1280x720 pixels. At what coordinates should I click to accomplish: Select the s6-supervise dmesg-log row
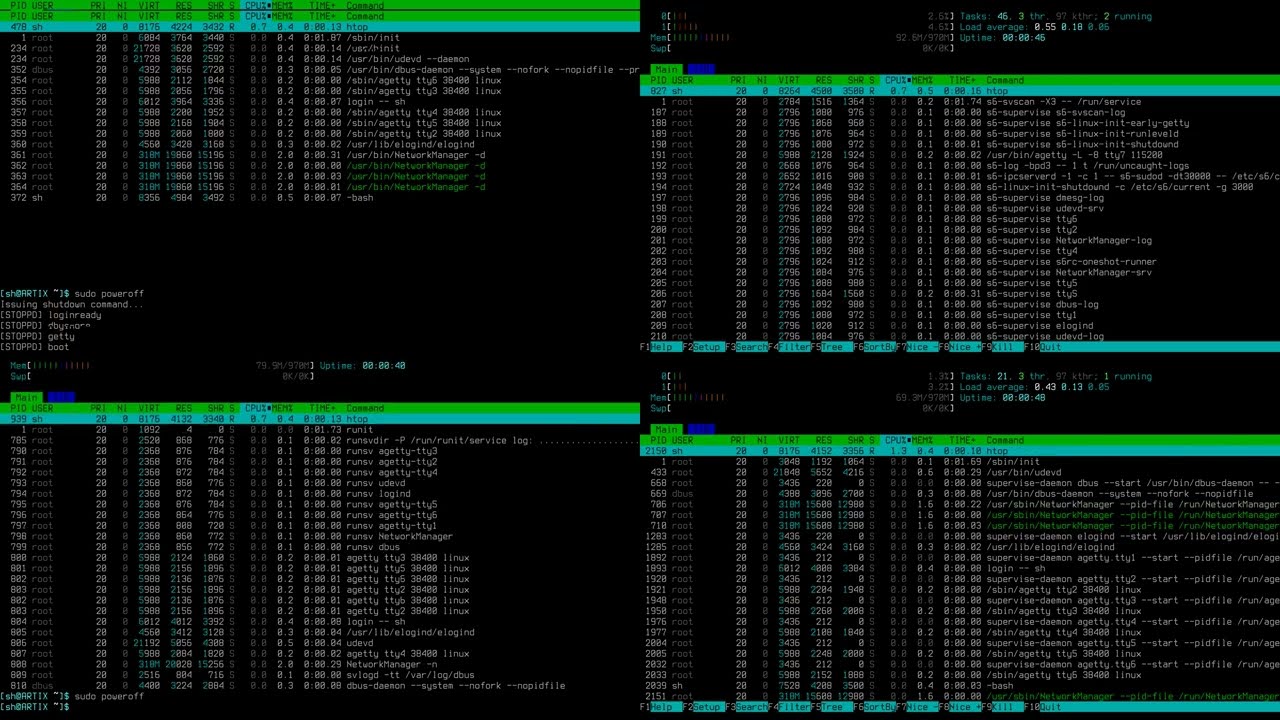(x=960, y=198)
